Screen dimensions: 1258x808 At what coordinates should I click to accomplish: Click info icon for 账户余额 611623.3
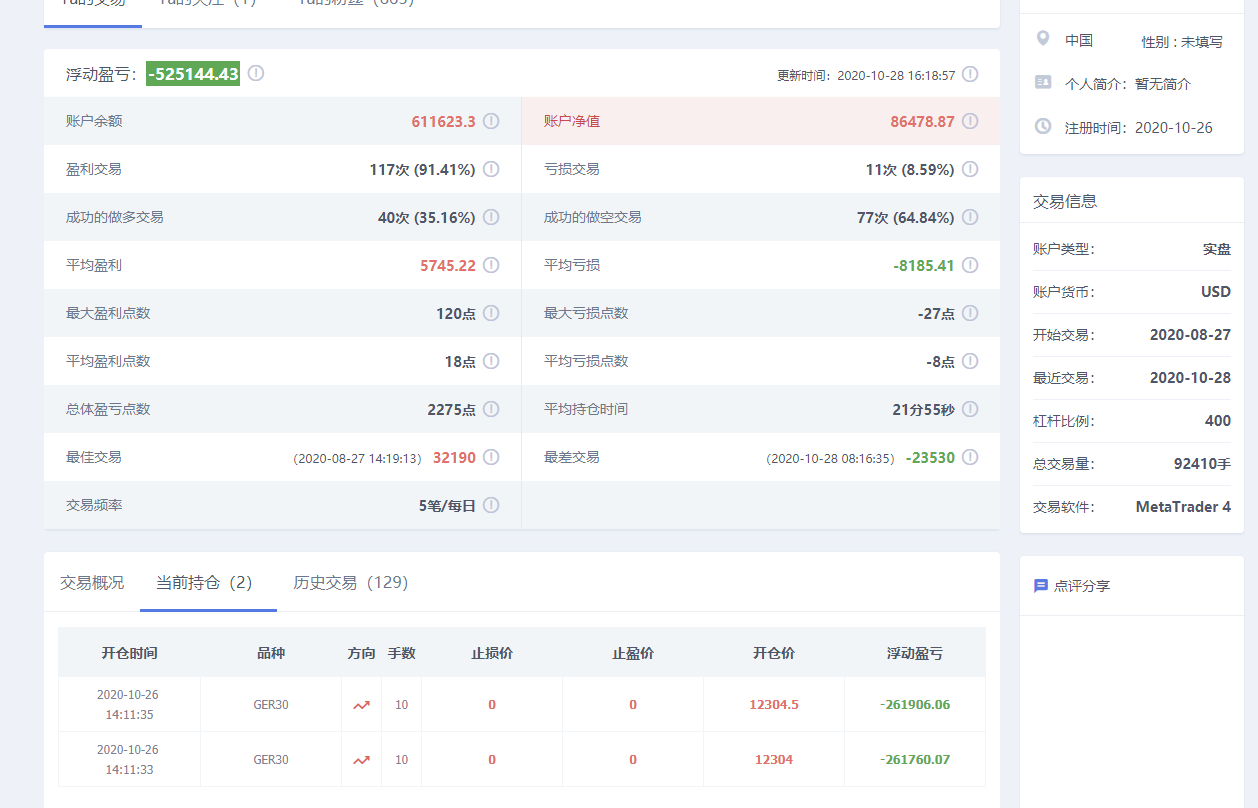pos(491,121)
